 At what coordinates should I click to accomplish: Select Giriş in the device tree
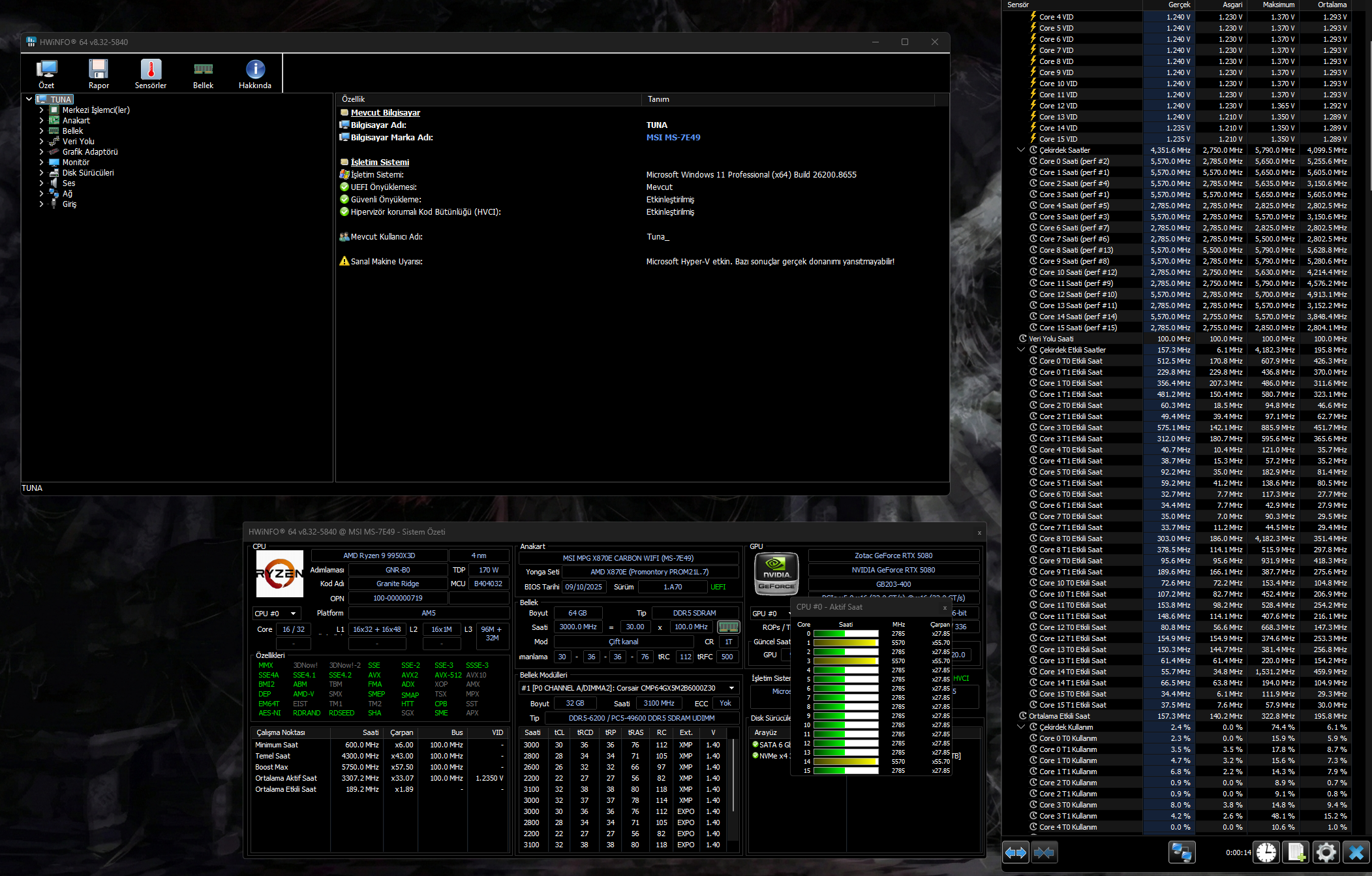69,204
